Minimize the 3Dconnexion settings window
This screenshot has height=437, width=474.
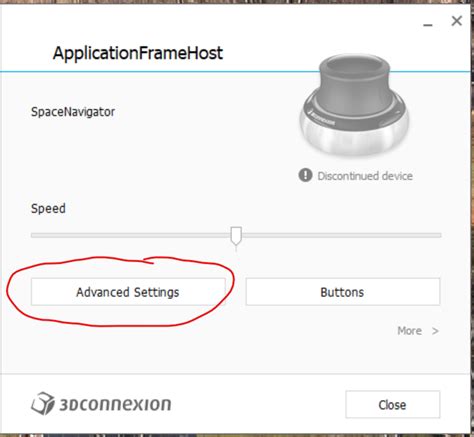click(x=428, y=25)
